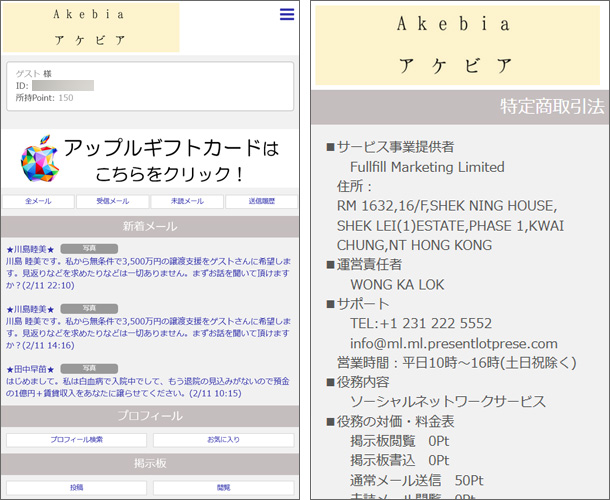Click the Akebia logo on left page
610x500 pixels.
92,28
